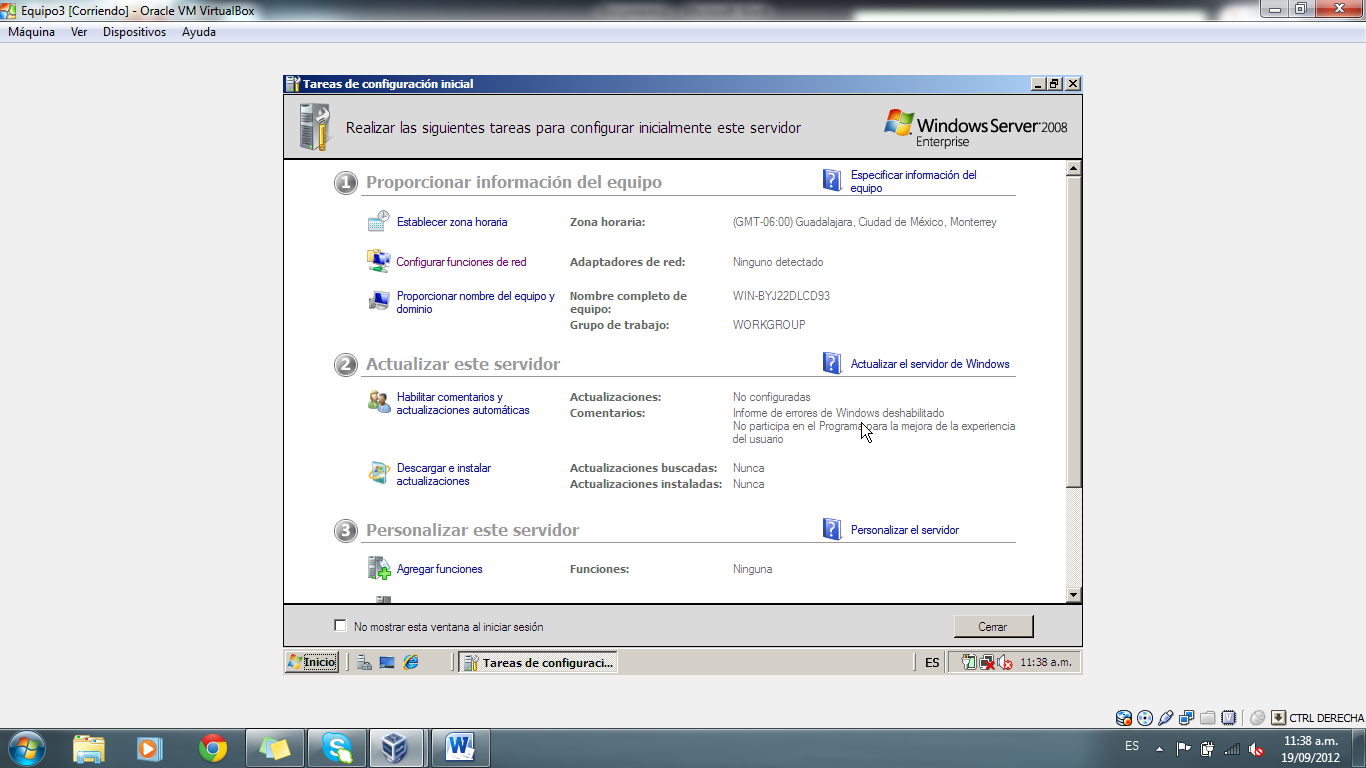Open the Actualizar el servidor de Windows link
This screenshot has width=1366, height=768.
point(932,363)
